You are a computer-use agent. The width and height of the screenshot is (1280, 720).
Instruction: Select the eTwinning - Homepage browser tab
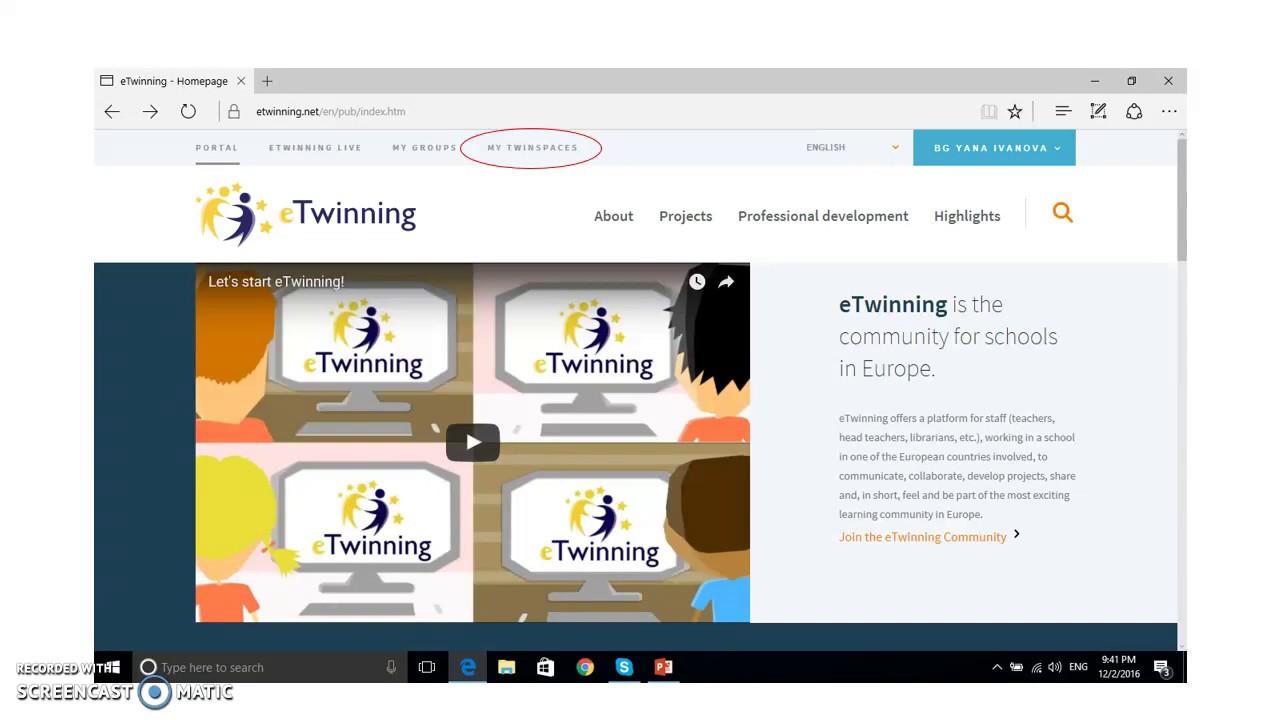[173, 81]
